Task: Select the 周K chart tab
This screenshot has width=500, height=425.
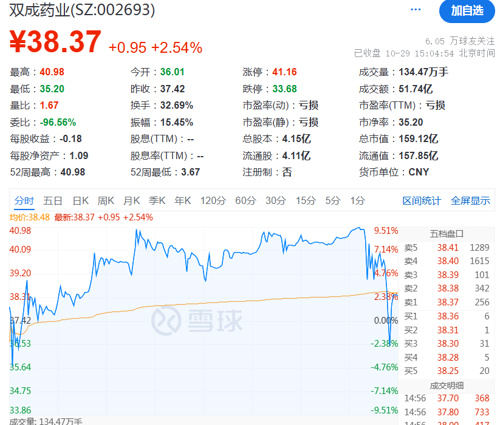Action: [x=106, y=201]
